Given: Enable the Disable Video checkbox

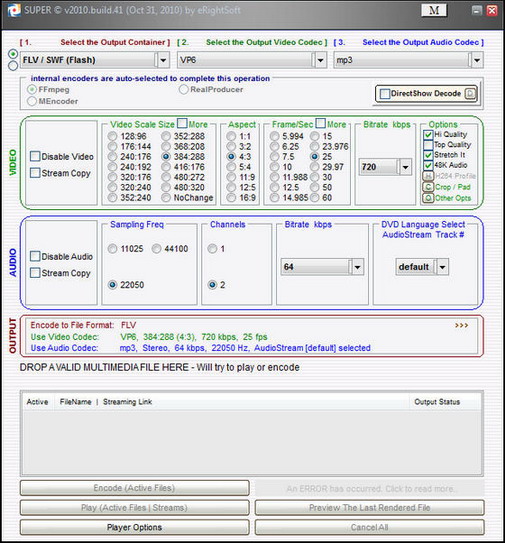Looking at the screenshot, I should pos(35,156).
